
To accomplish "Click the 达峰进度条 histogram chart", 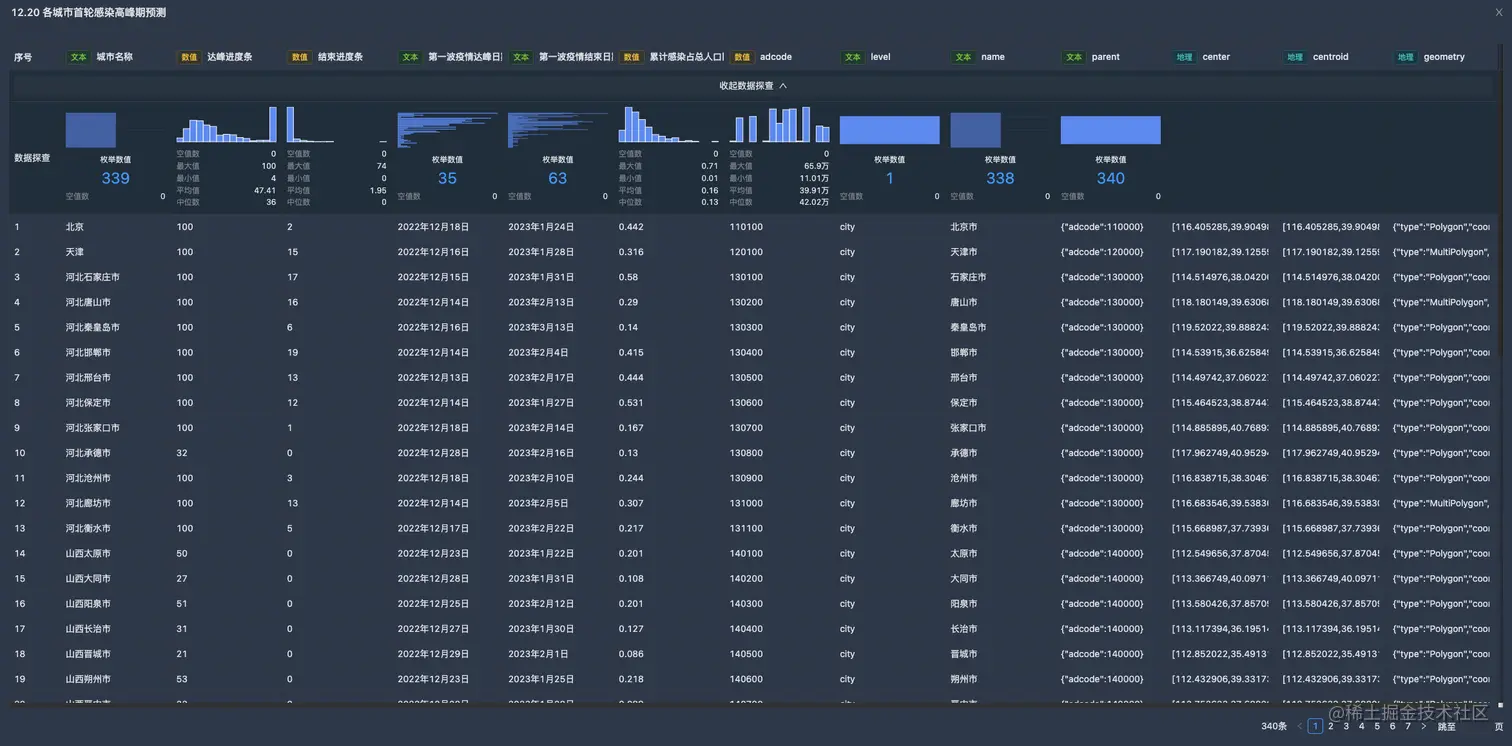I will point(227,125).
